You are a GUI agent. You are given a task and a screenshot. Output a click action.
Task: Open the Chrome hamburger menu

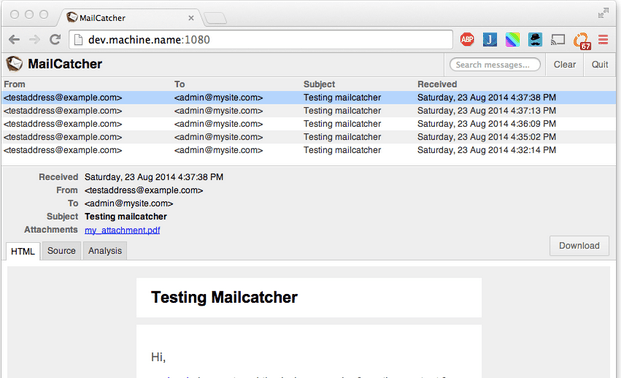pos(603,40)
